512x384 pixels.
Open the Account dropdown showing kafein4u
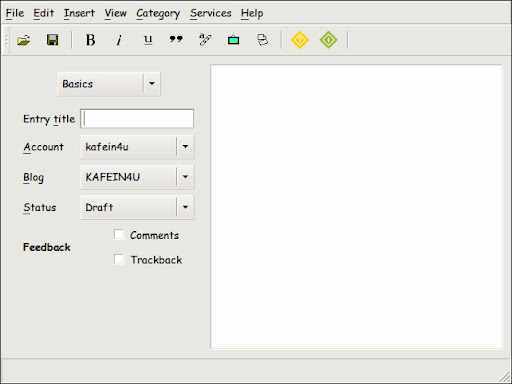click(137, 146)
